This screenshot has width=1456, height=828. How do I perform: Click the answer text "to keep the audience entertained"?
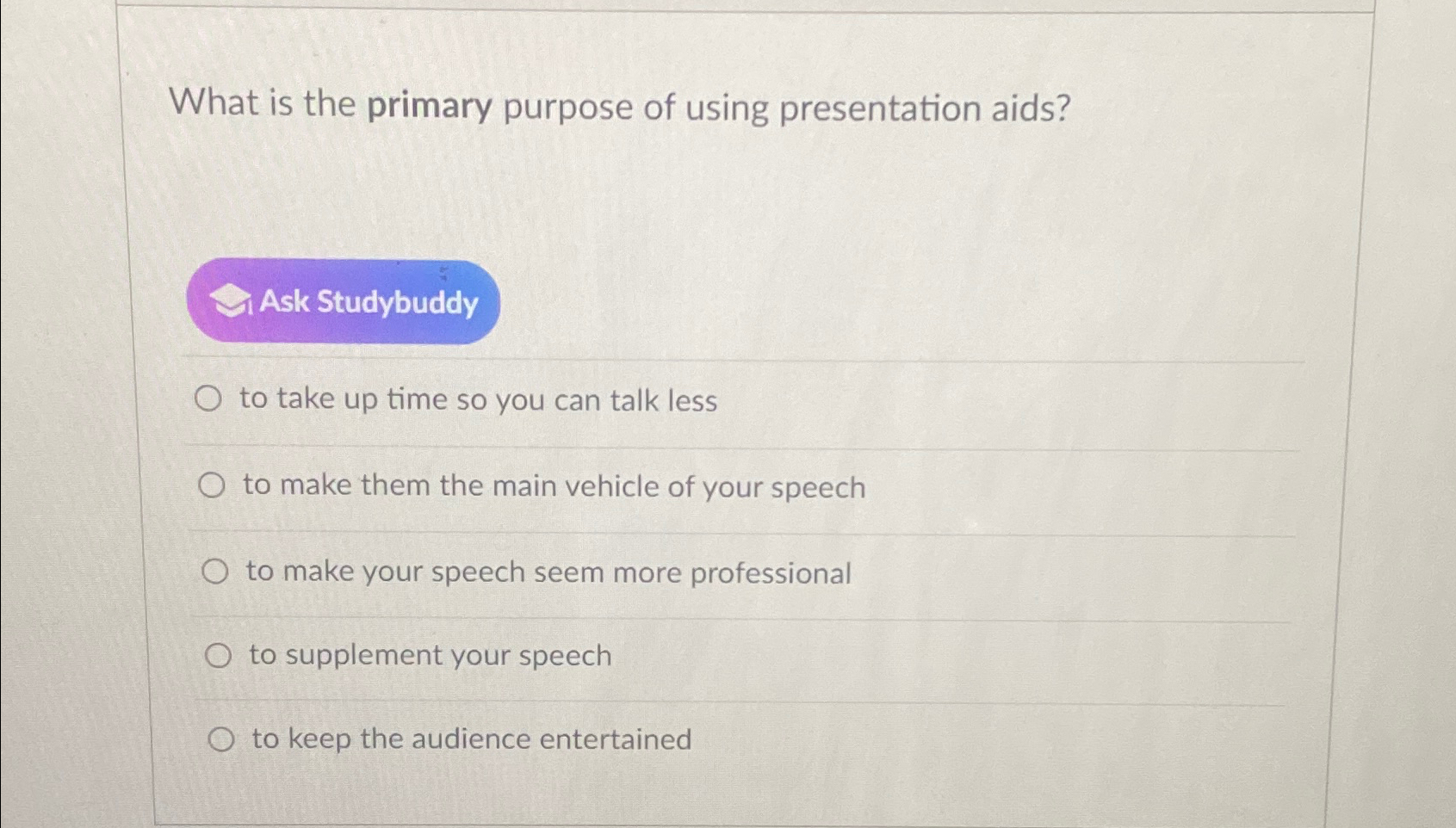[x=468, y=738]
